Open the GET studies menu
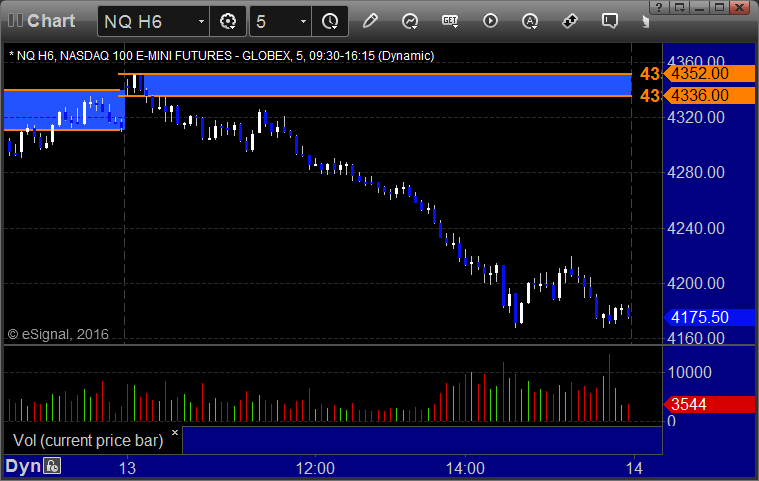Image resolution: width=759 pixels, height=481 pixels. coord(450,21)
